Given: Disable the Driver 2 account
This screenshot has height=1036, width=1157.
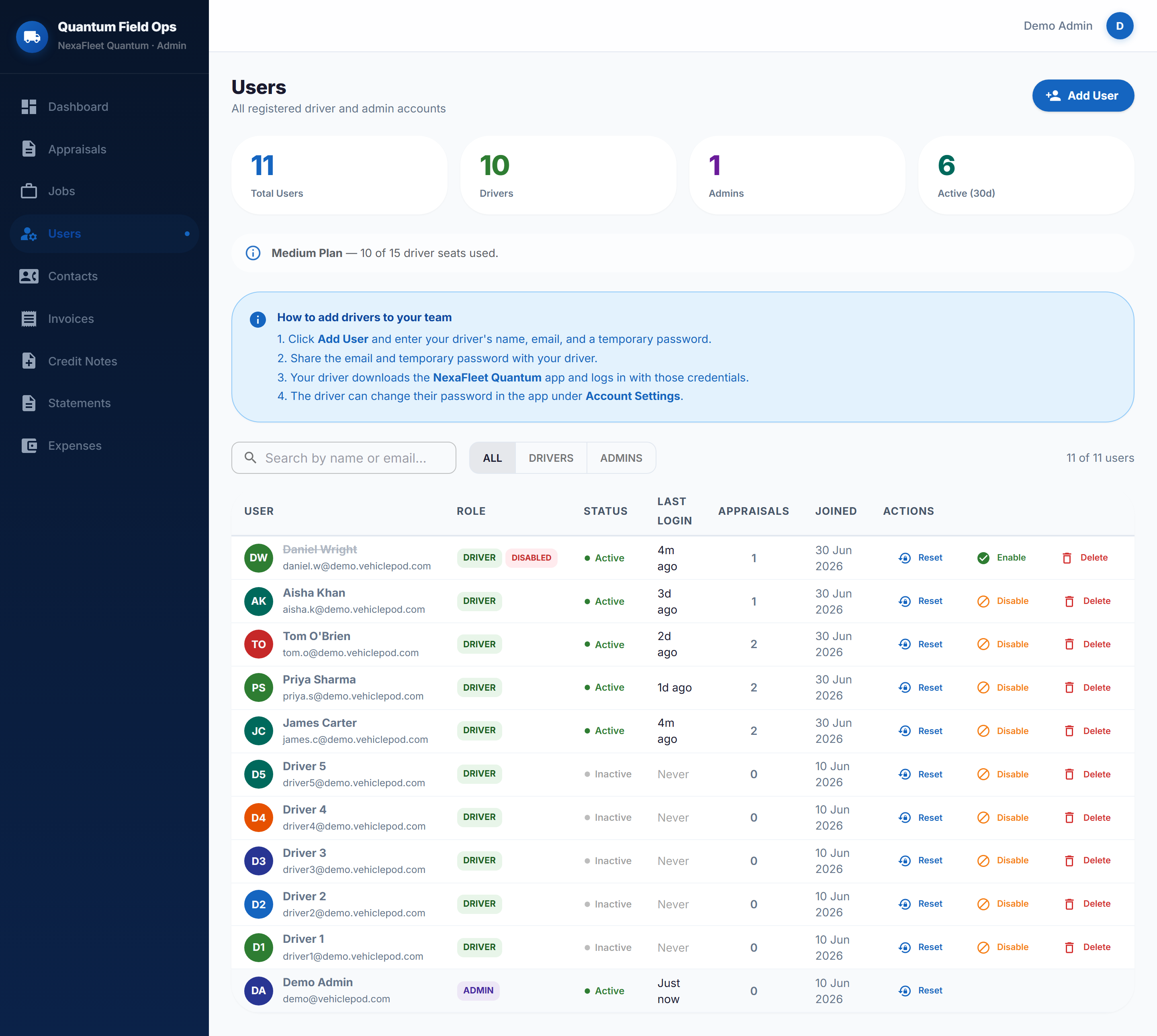Looking at the screenshot, I should pyautogui.click(x=1003, y=904).
